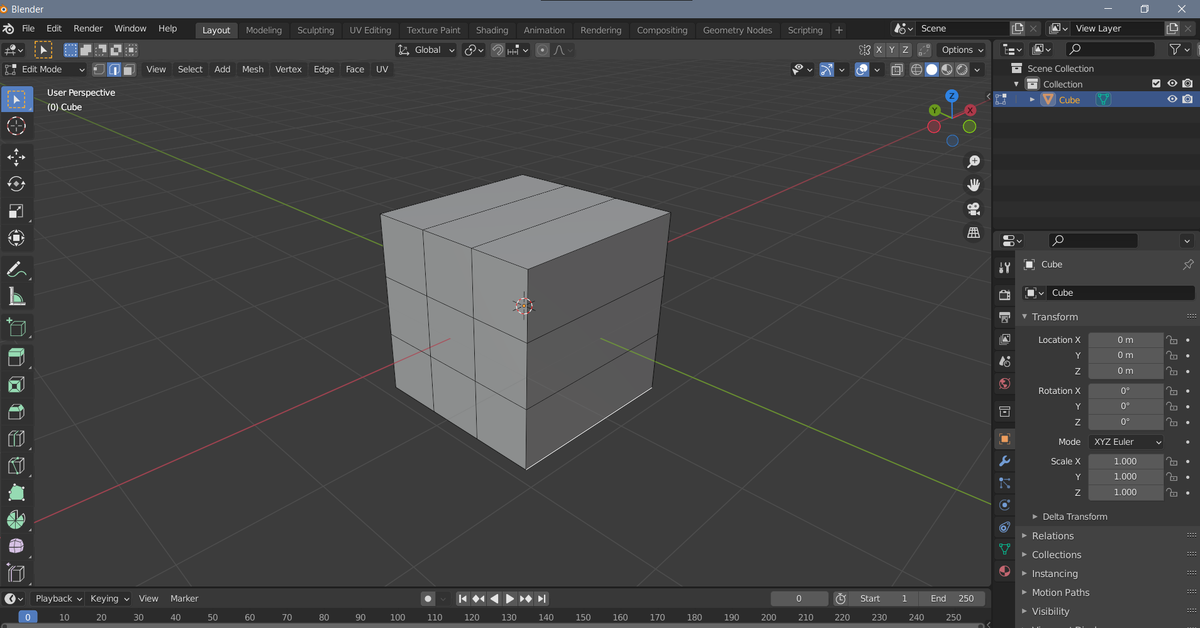Uncheck the Collection exclude checkbox
The height and width of the screenshot is (628, 1200).
coord(1157,84)
